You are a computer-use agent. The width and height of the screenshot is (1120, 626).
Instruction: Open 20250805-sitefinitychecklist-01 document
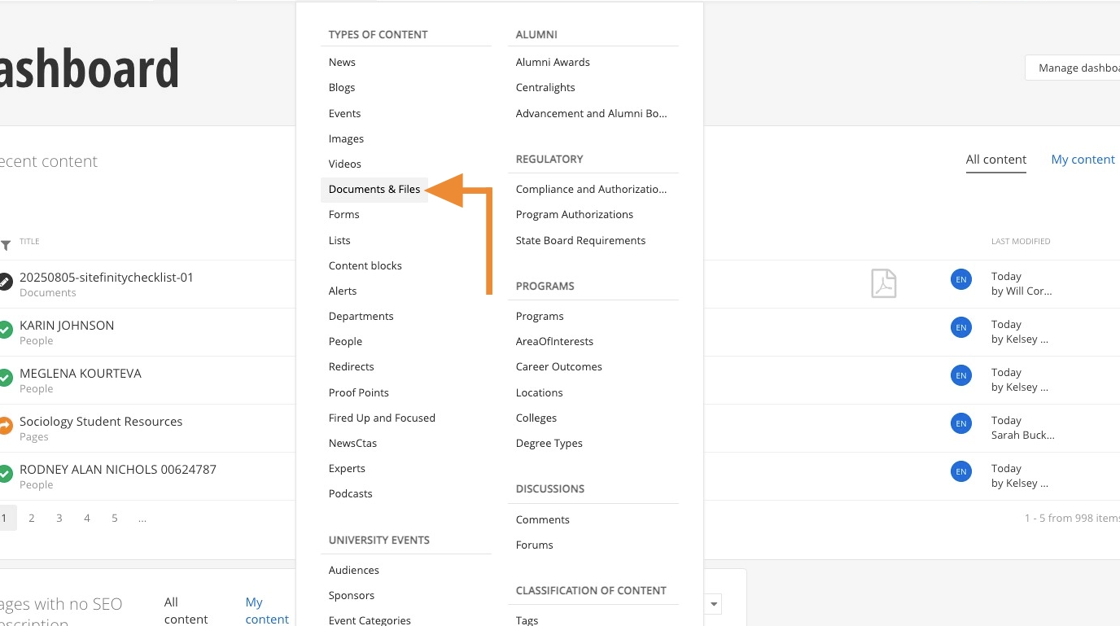[x=106, y=277]
